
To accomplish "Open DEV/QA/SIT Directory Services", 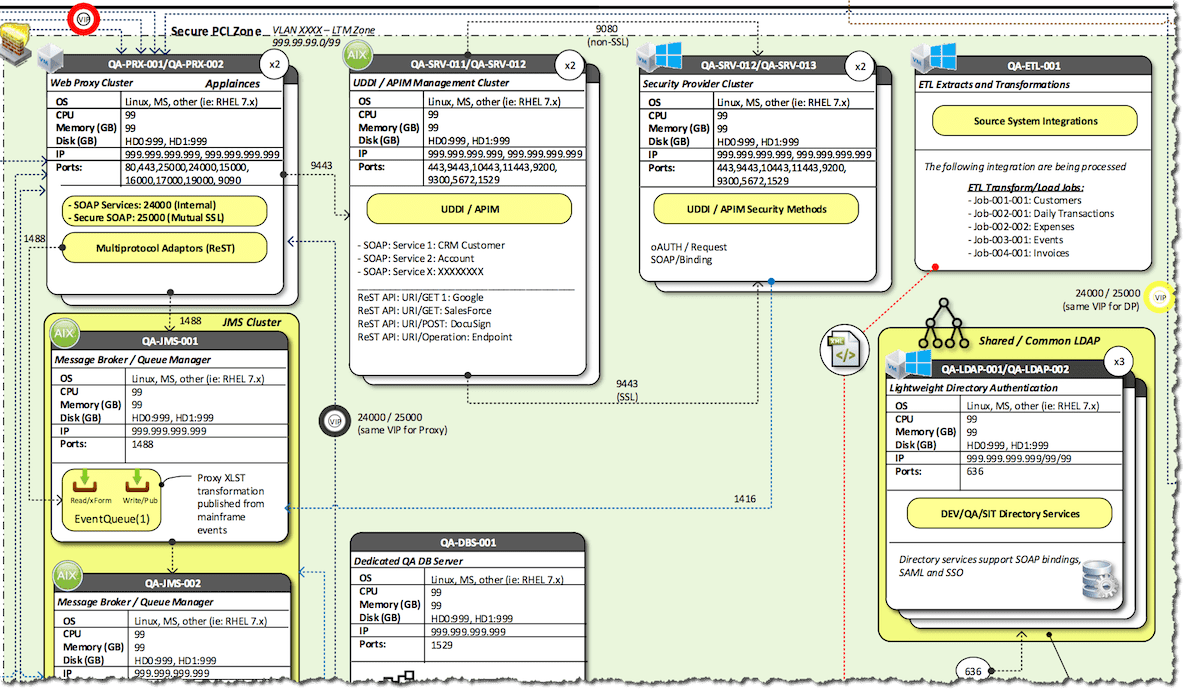I will pos(1009,513).
